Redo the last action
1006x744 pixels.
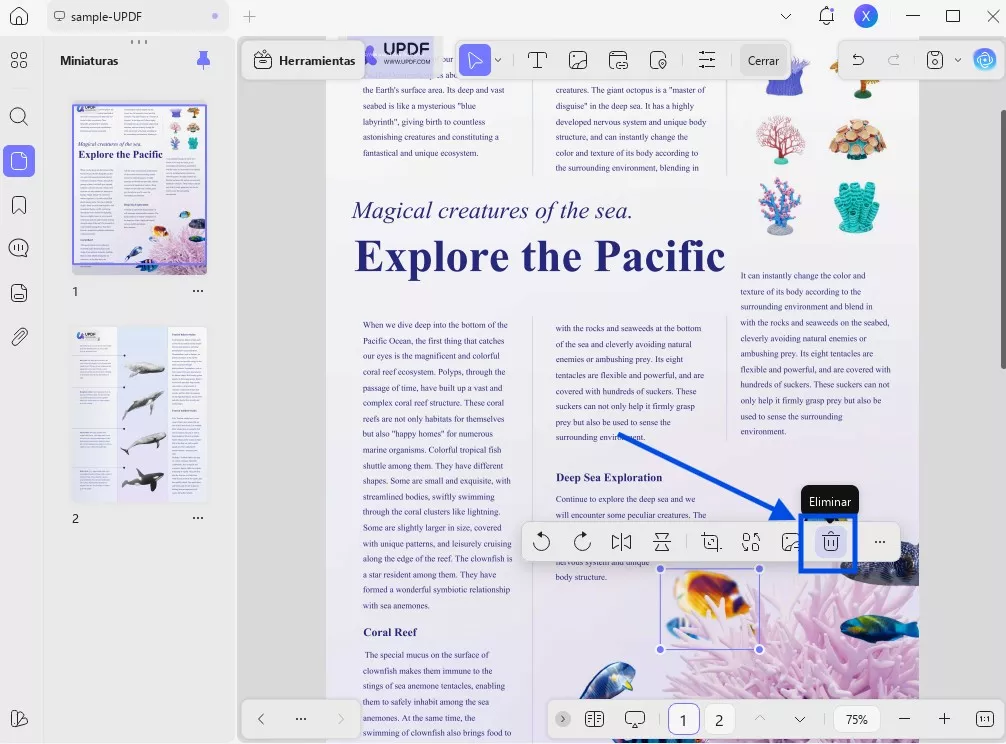[x=894, y=60]
